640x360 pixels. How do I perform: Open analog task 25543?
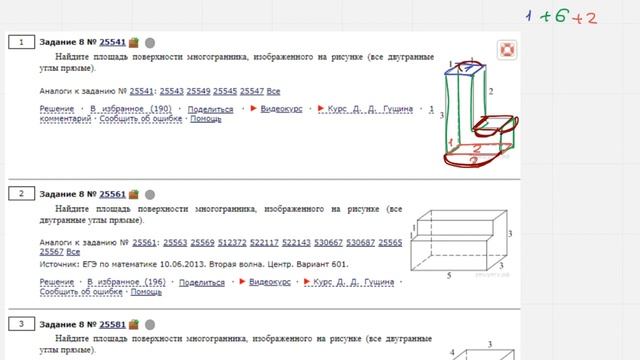point(171,91)
